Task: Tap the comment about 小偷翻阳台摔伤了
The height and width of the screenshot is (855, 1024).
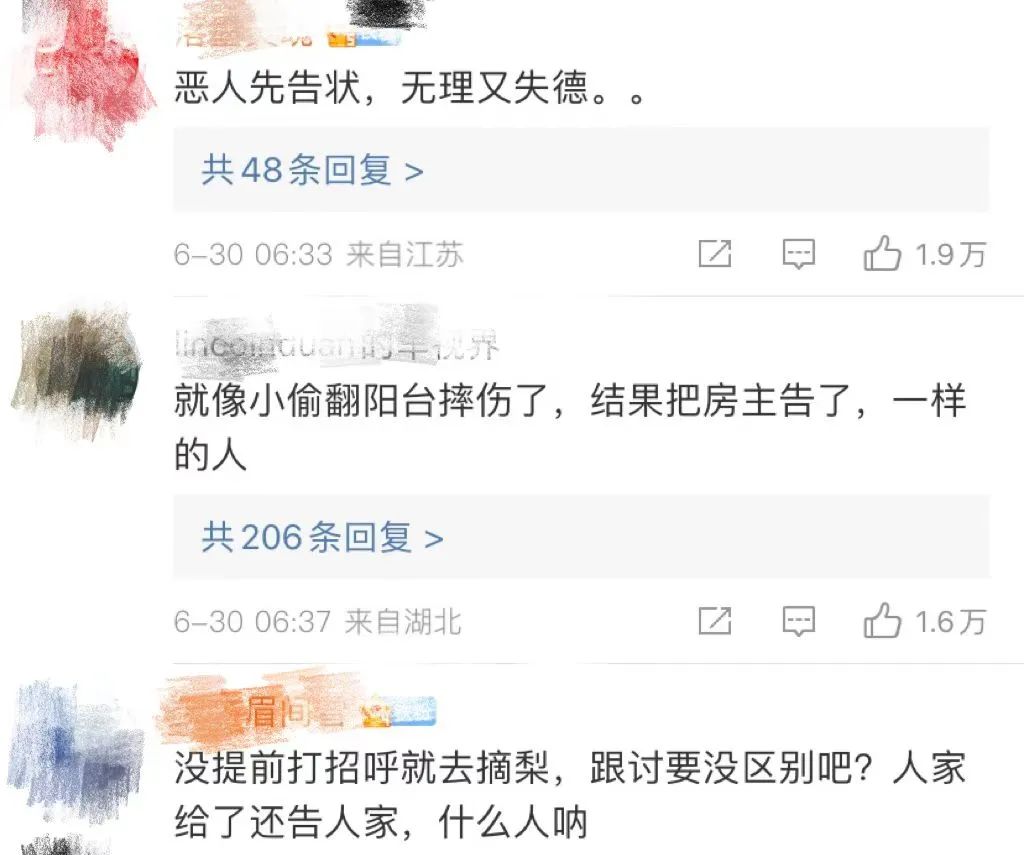Action: tap(569, 428)
